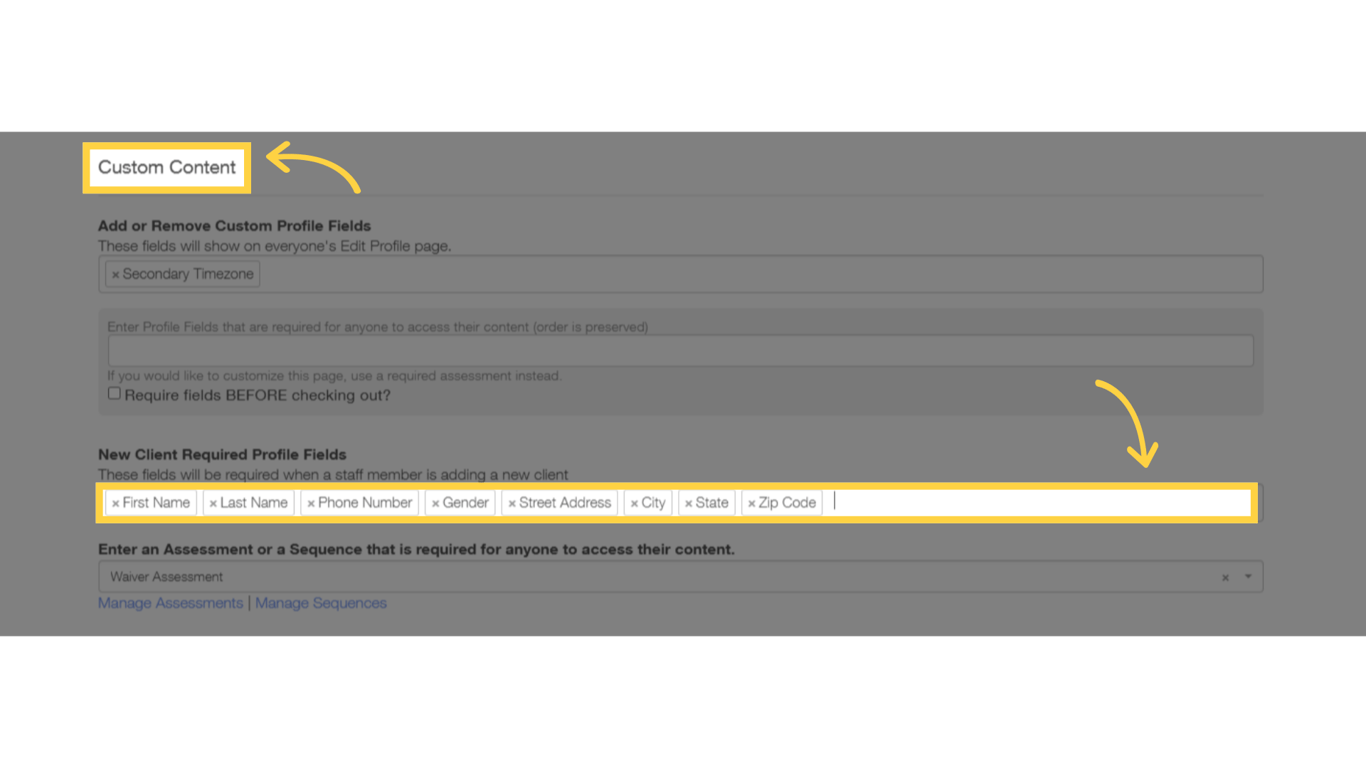Place cursor in New Client Required Fields box

tap(1000, 502)
